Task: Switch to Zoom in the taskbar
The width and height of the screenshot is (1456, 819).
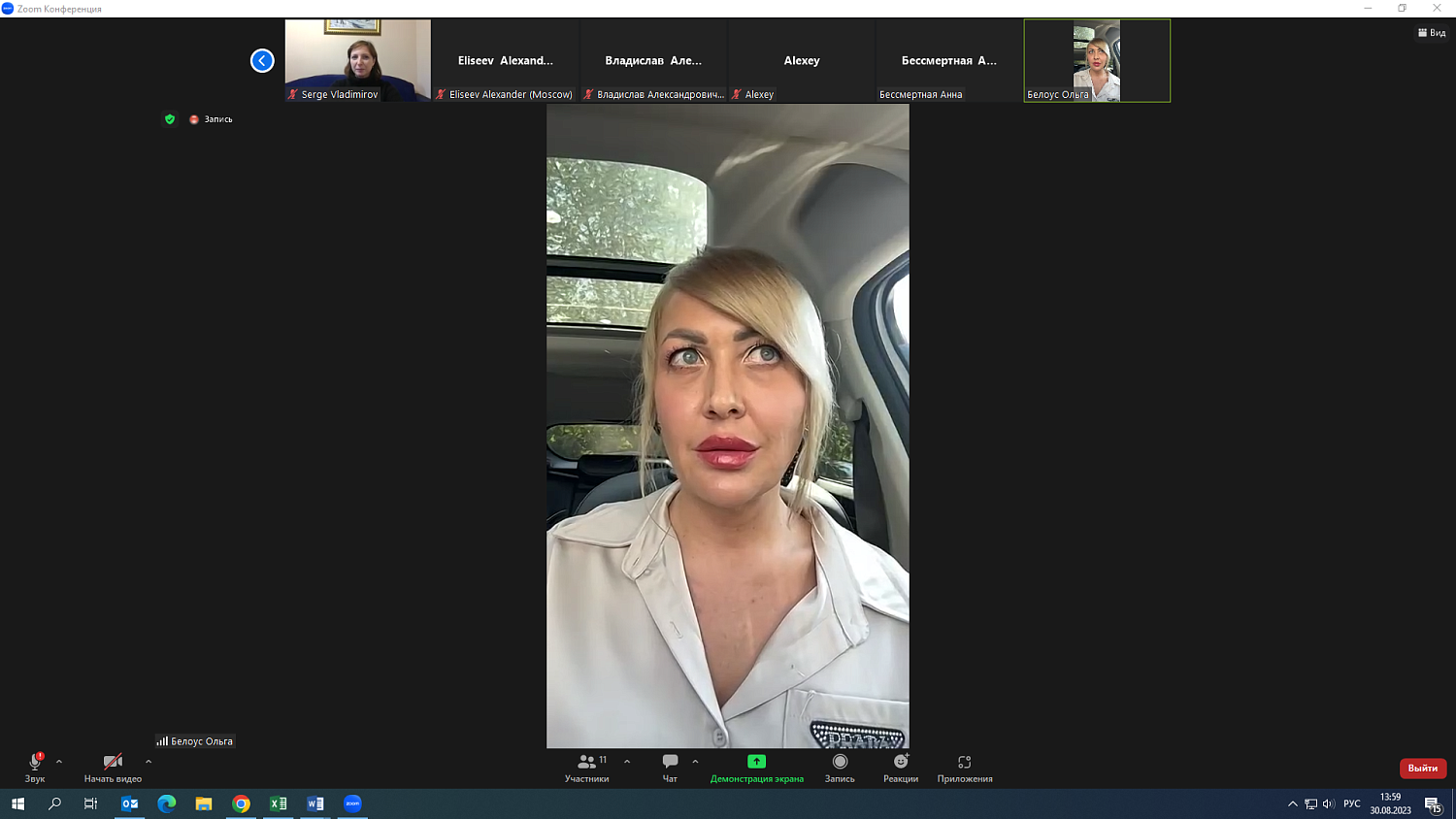Action: (x=352, y=803)
